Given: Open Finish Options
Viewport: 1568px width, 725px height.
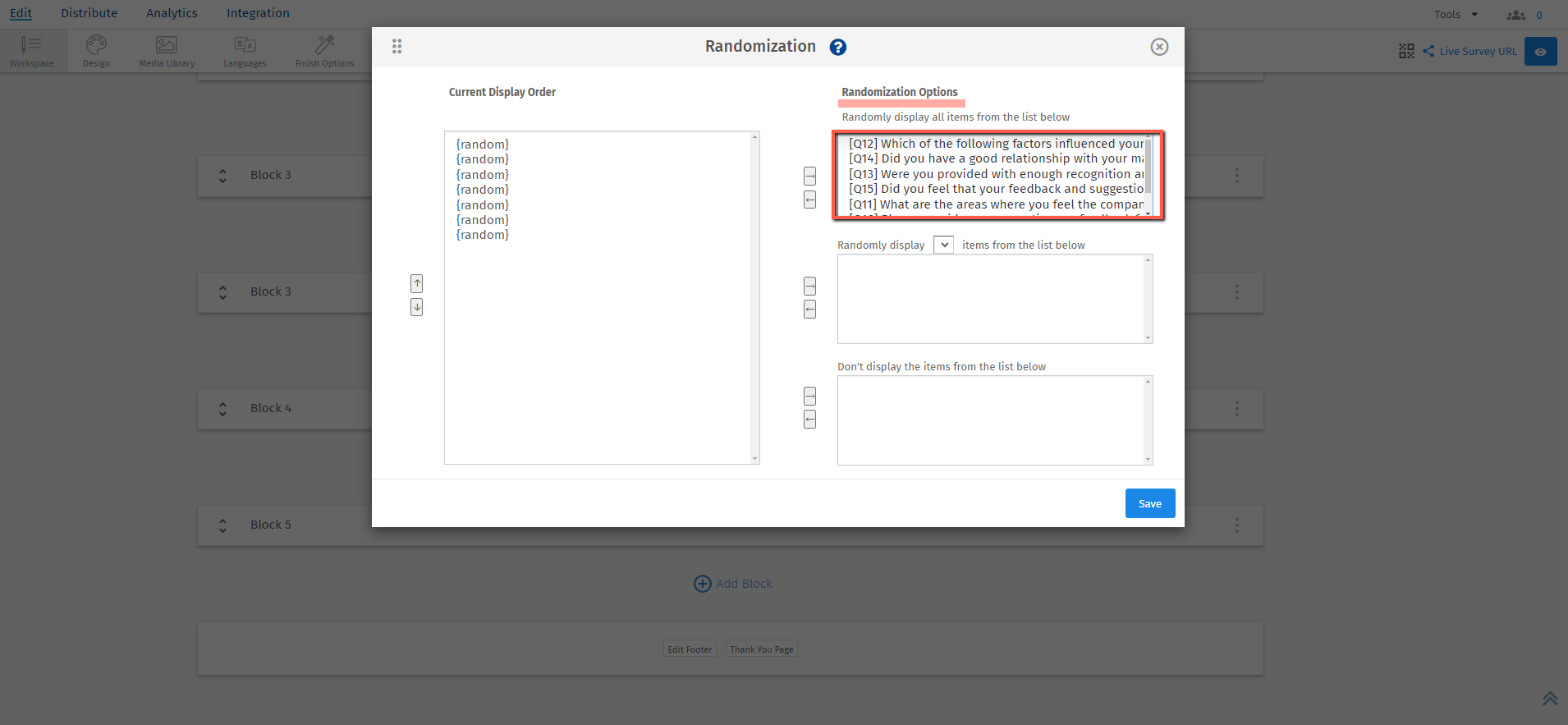Looking at the screenshot, I should 325,51.
